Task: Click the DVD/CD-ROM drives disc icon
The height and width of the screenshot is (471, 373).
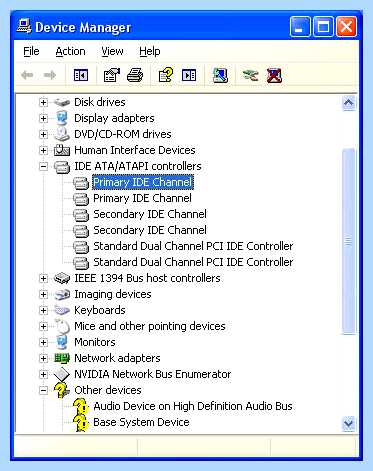Action: (62, 134)
